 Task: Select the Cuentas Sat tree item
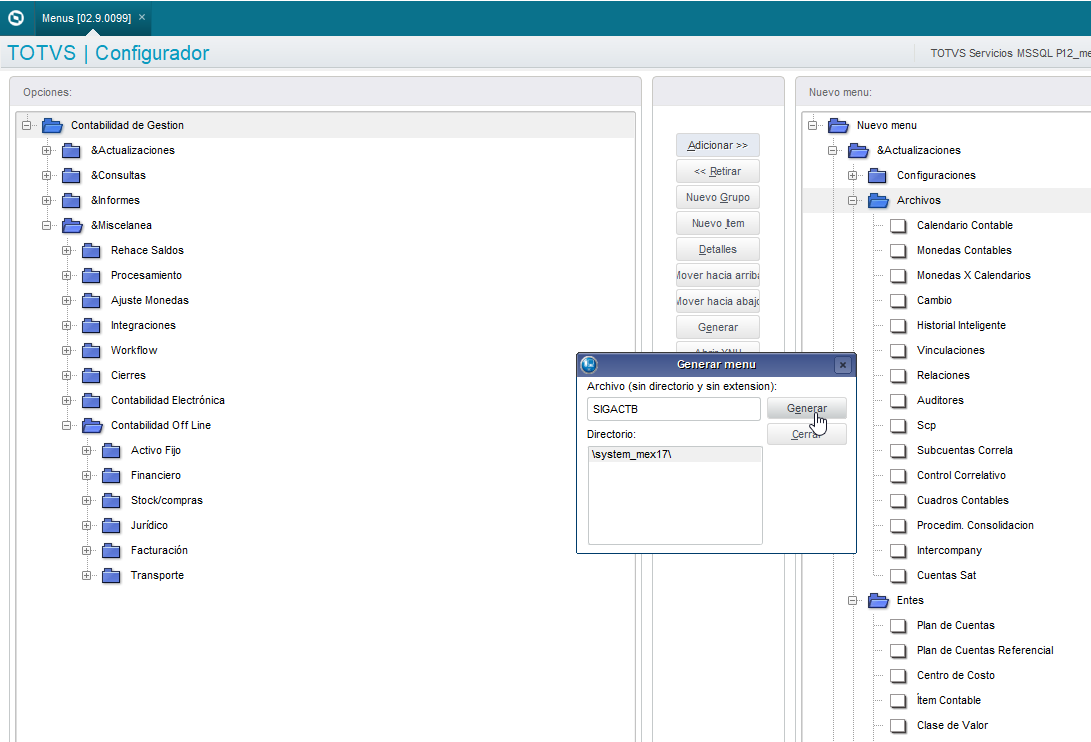pos(946,576)
